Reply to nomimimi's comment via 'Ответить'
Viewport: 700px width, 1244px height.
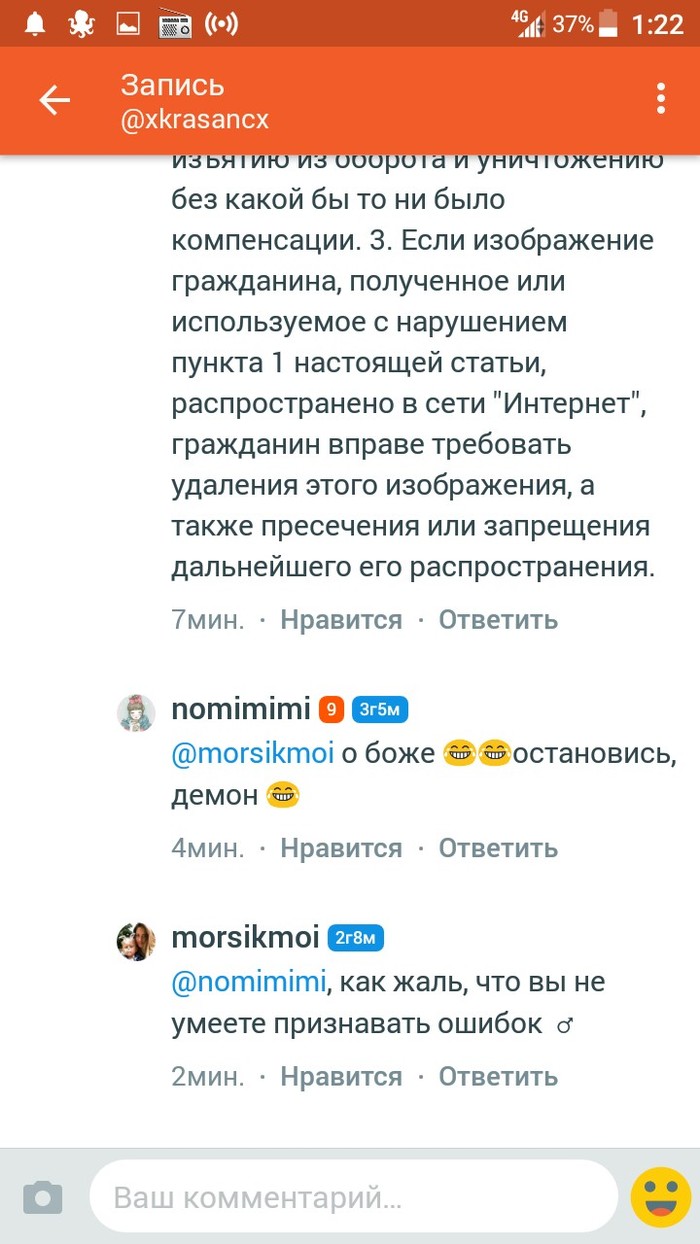(x=498, y=848)
